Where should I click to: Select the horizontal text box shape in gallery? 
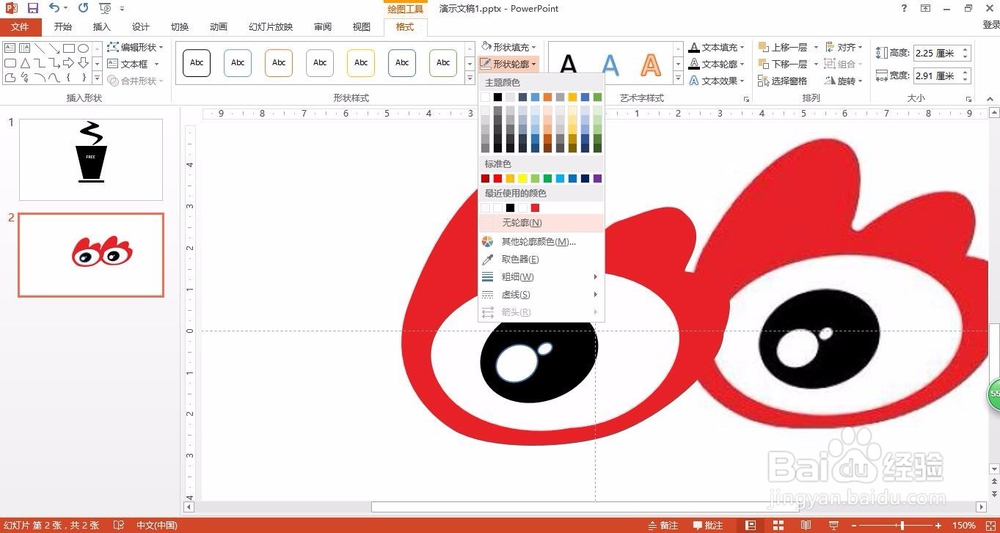[x=10, y=48]
